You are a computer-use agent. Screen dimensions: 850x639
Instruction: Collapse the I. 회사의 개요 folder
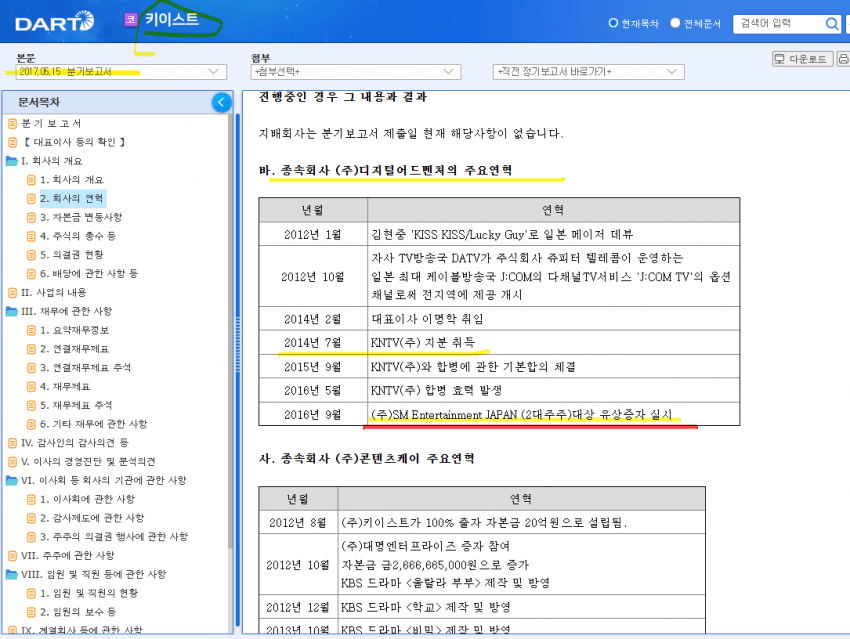[x=12, y=161]
